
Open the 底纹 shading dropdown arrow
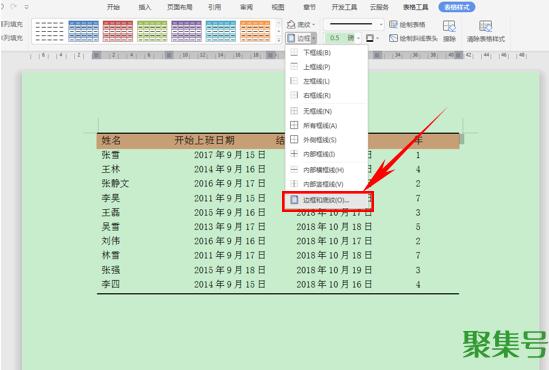[x=314, y=25]
